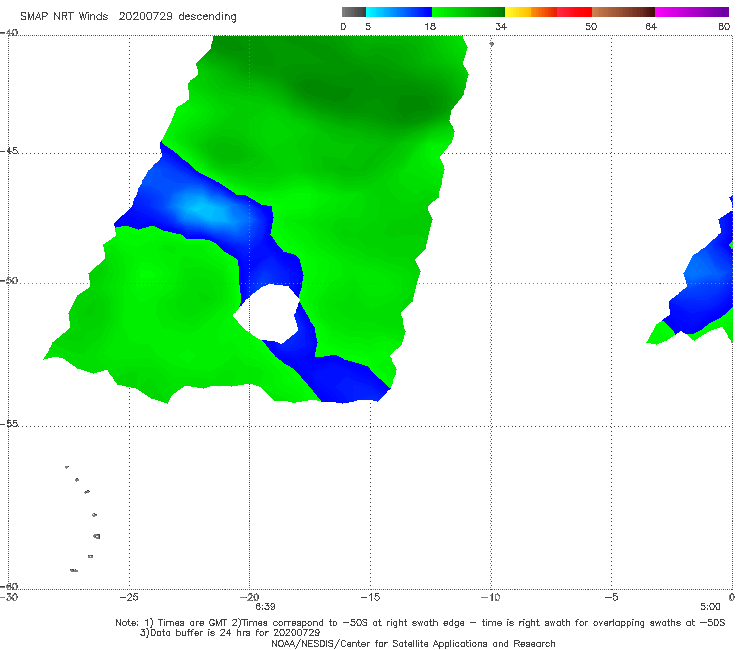Click the '-20' longitude axis label
The width and height of the screenshot is (740, 650).
pos(250,597)
